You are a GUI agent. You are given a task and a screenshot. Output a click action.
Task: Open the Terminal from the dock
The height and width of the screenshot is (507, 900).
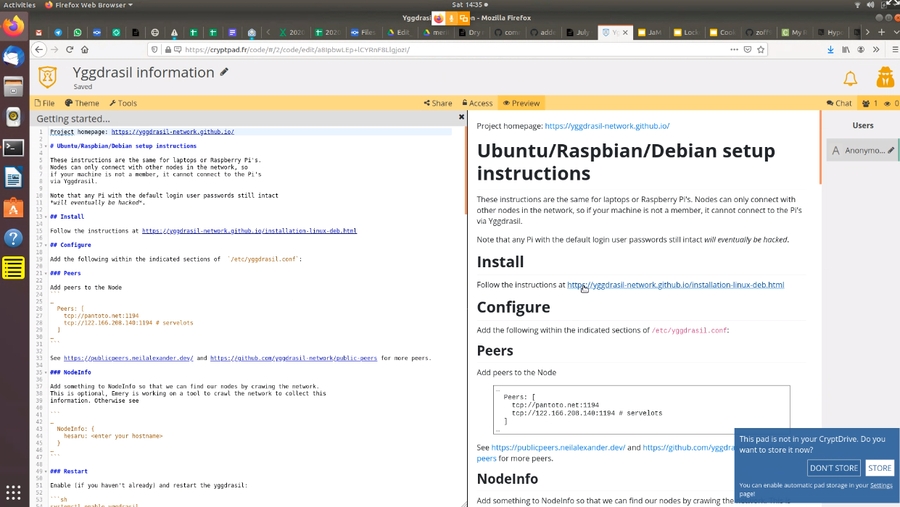(13, 148)
